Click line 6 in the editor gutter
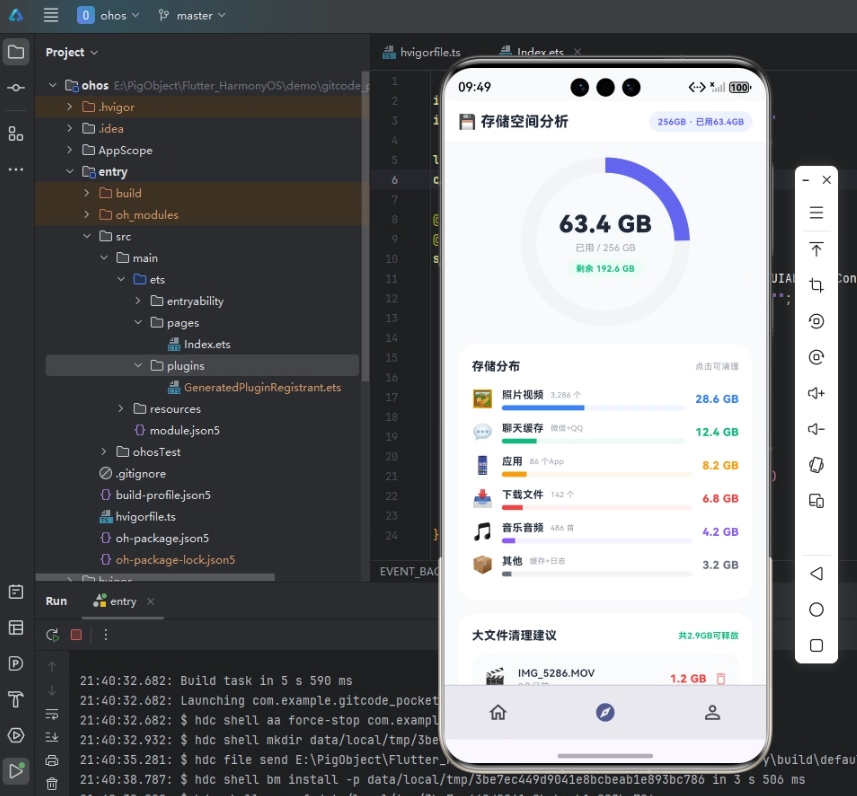 [394, 180]
